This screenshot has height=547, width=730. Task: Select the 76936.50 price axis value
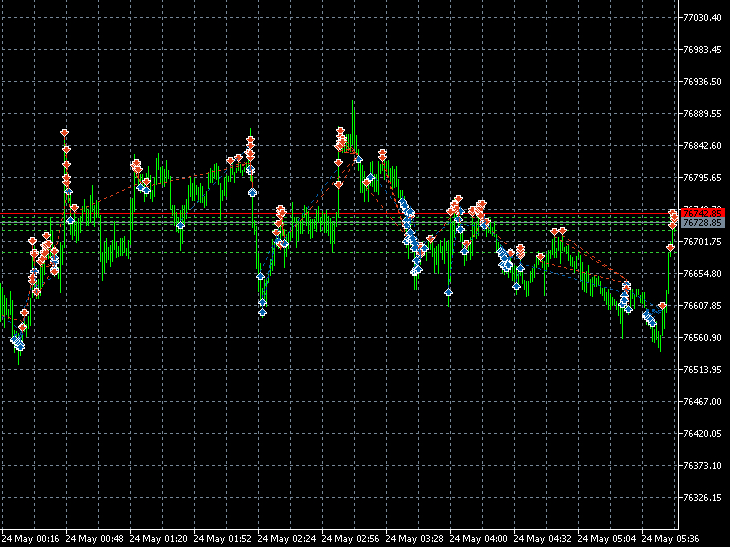pos(702,81)
